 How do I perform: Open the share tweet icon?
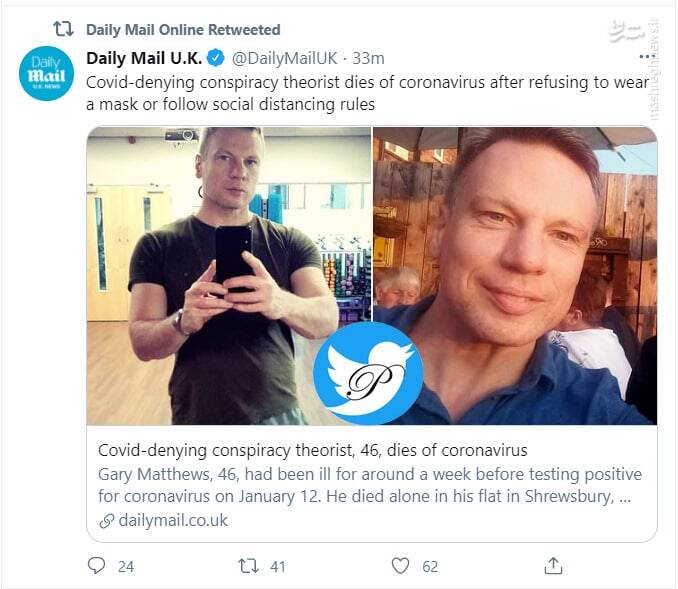click(553, 566)
